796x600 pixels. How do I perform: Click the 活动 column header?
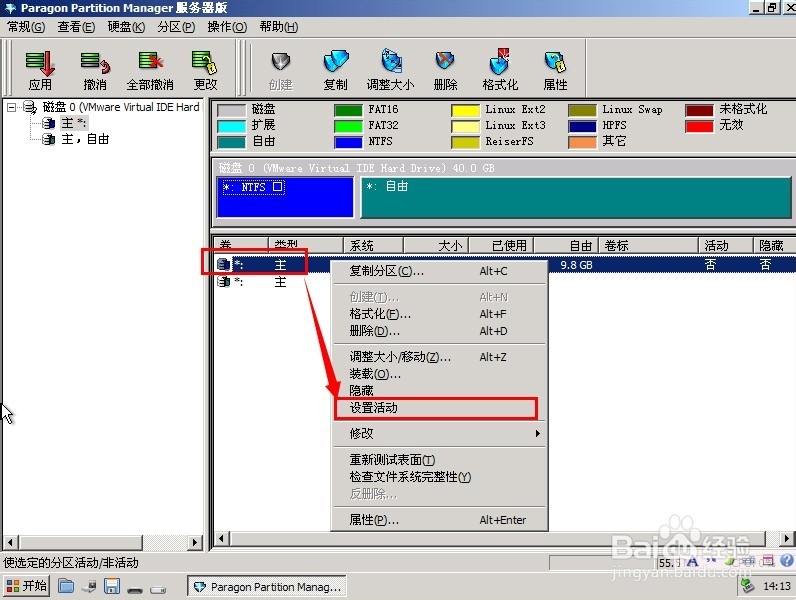726,245
